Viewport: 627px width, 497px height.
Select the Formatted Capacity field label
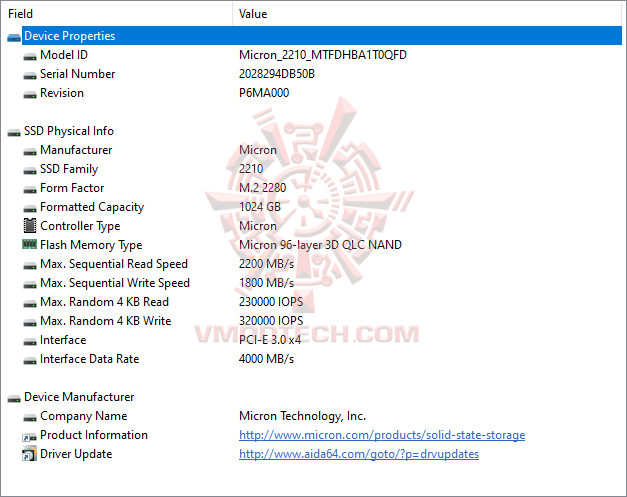(x=92, y=207)
